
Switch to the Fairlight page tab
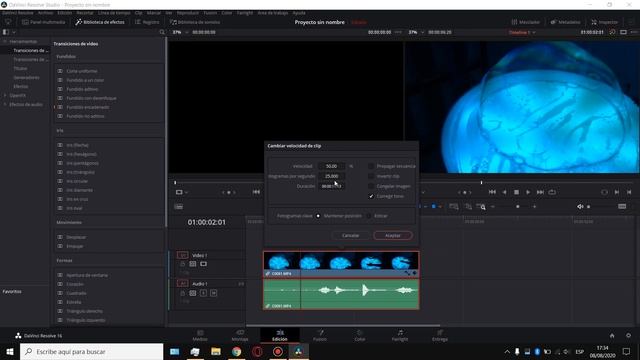(x=400, y=336)
